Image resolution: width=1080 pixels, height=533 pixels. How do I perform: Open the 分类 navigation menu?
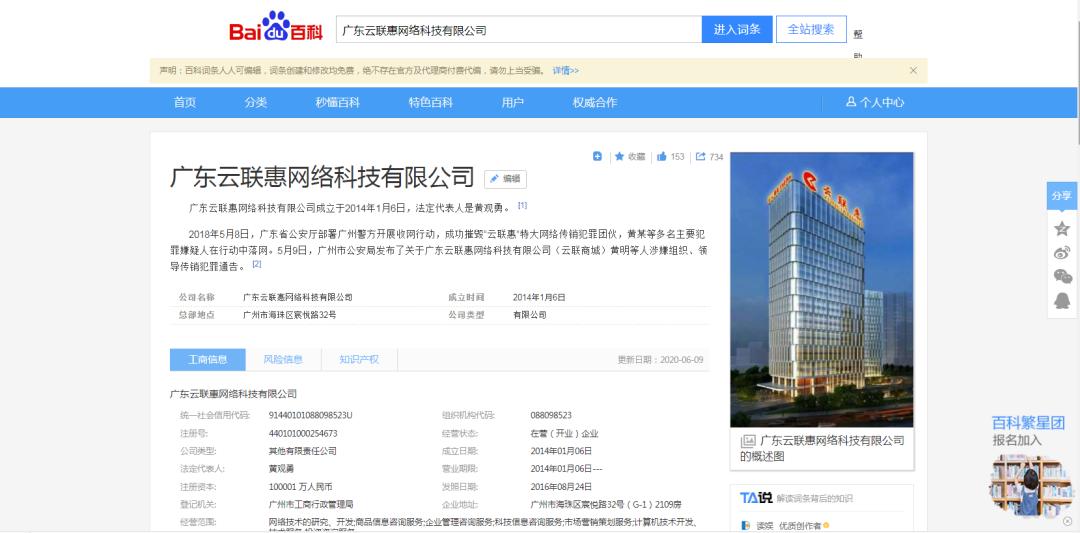[256, 103]
